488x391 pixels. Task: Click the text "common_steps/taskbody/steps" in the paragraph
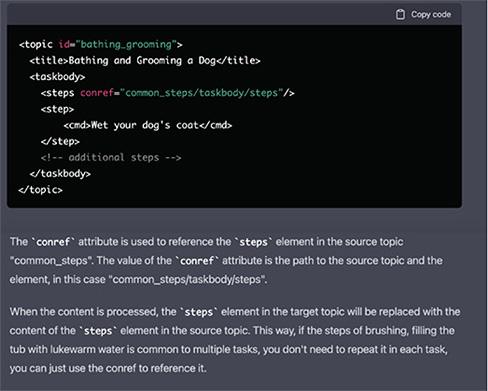click(x=188, y=279)
